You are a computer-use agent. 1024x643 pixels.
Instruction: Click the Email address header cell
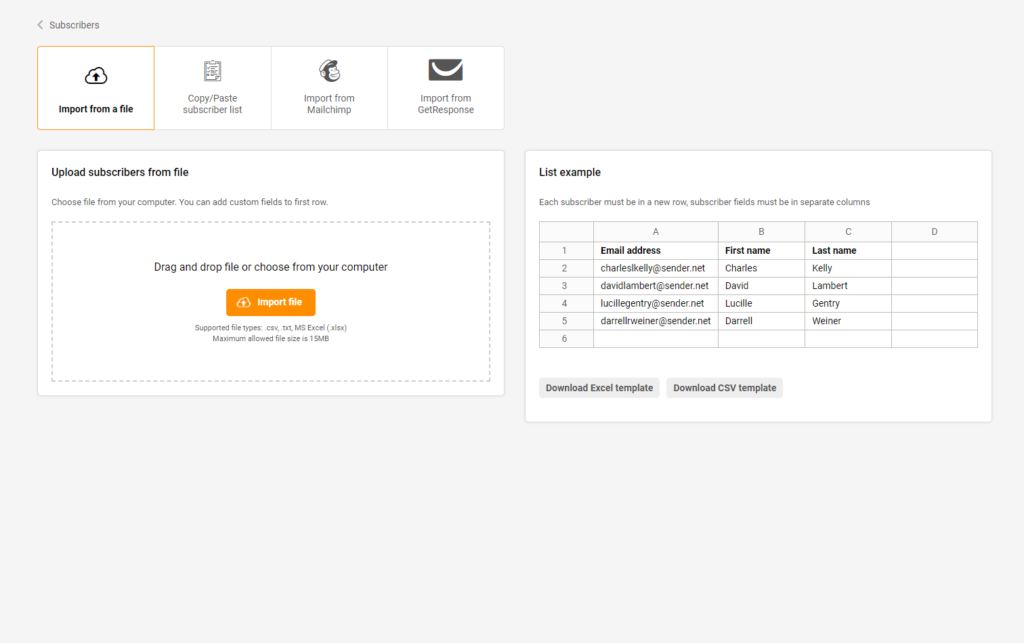click(656, 251)
